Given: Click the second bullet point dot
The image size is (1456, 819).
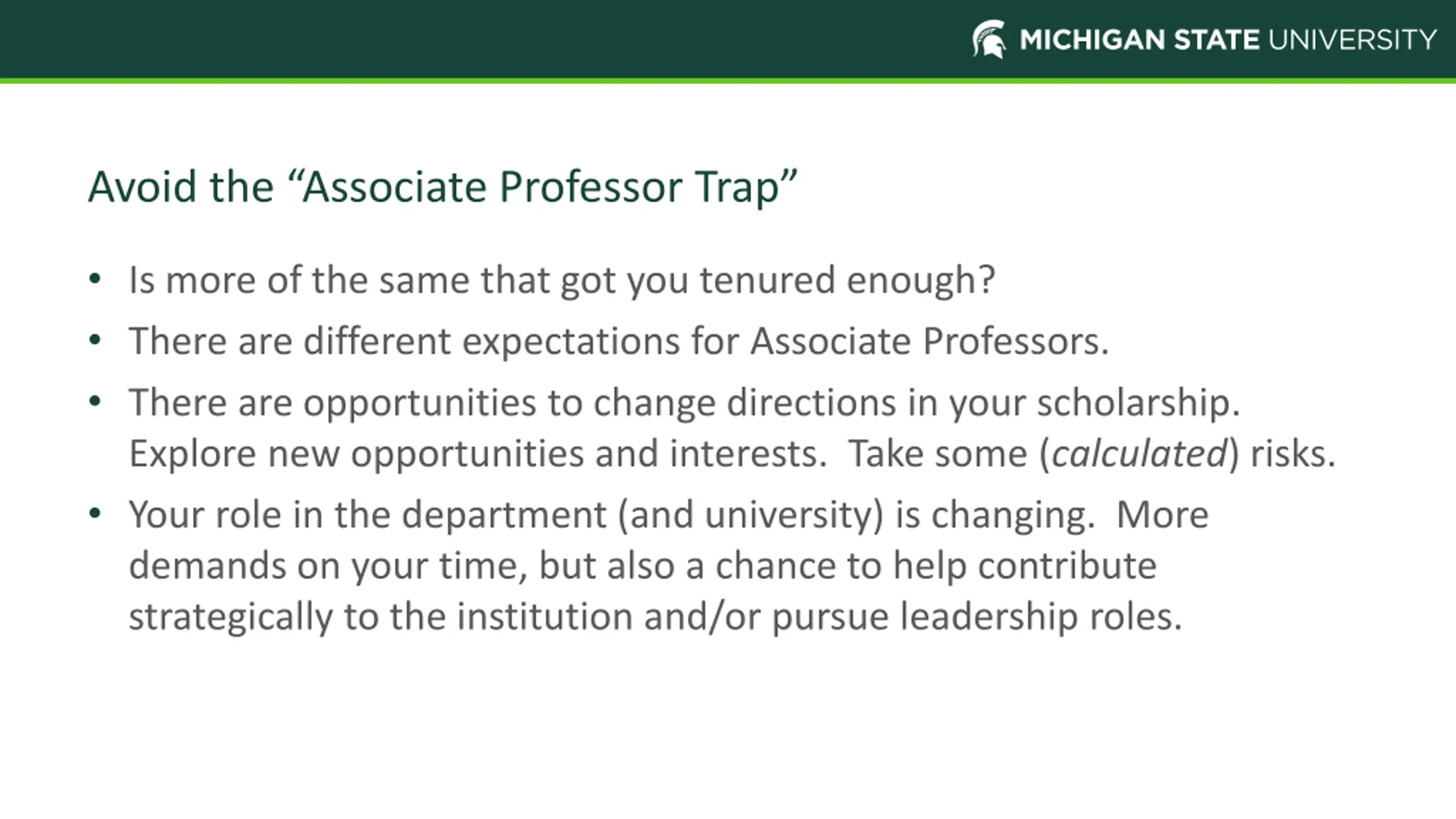Looking at the screenshot, I should [x=95, y=341].
